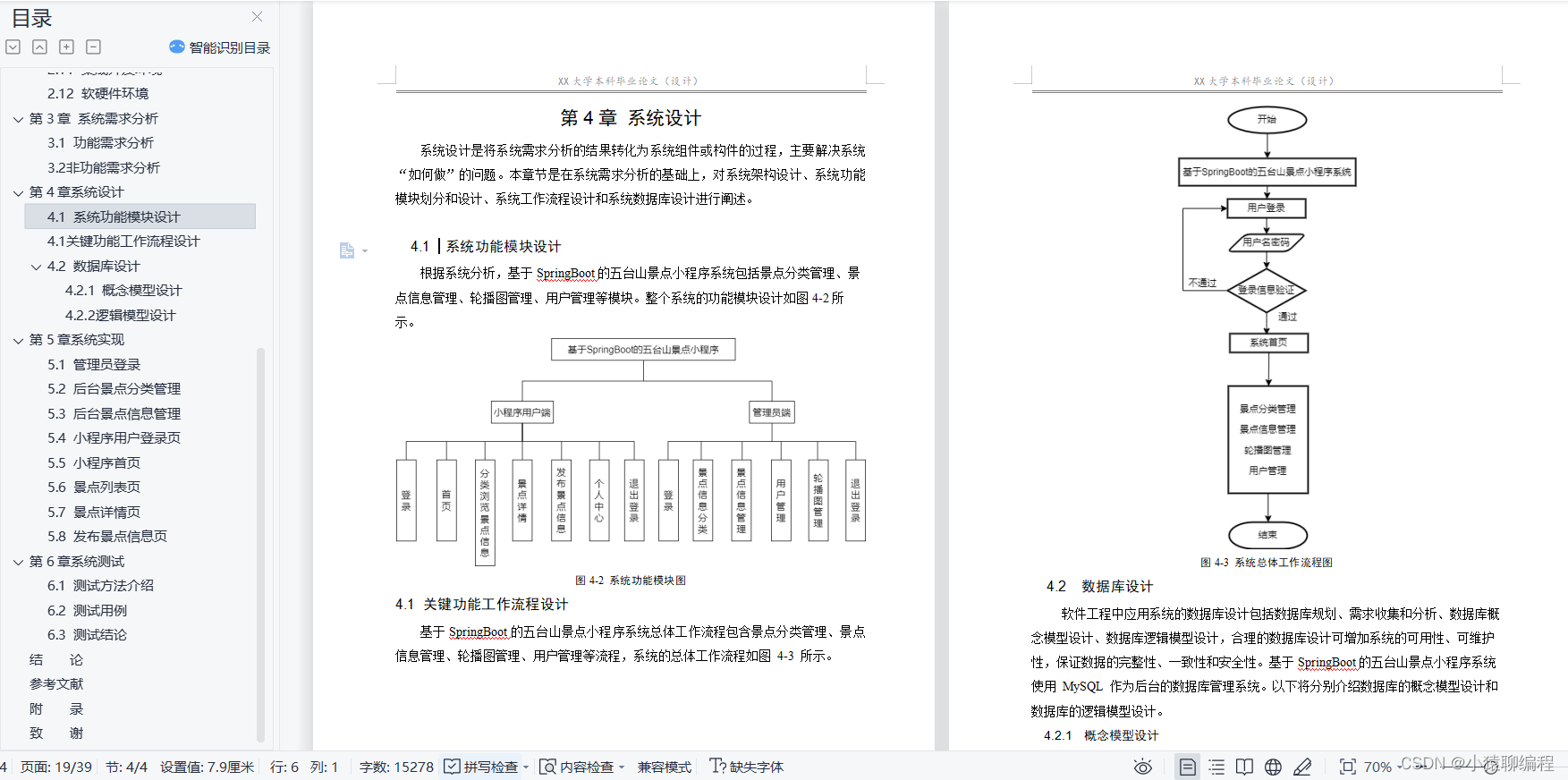
Task: Click the blue smart-recognition robot icon
Action: coord(177,47)
